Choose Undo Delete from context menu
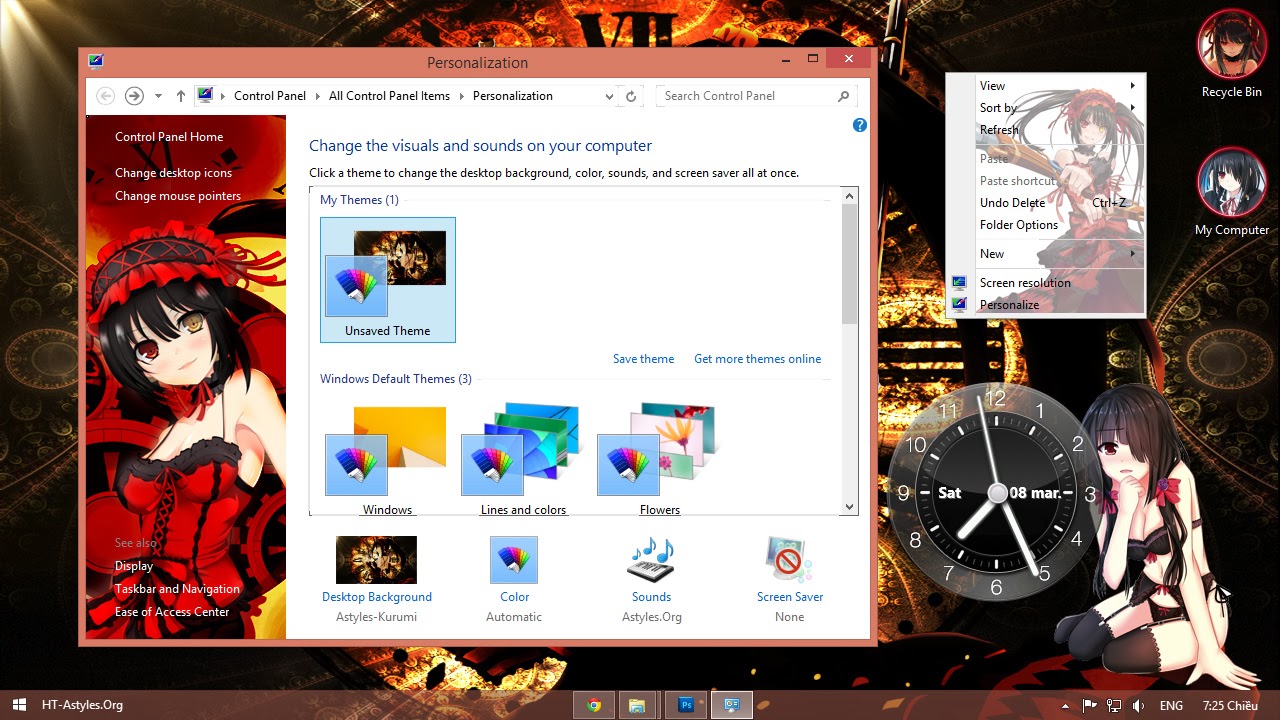Image resolution: width=1280 pixels, height=720 pixels. (x=1046, y=203)
